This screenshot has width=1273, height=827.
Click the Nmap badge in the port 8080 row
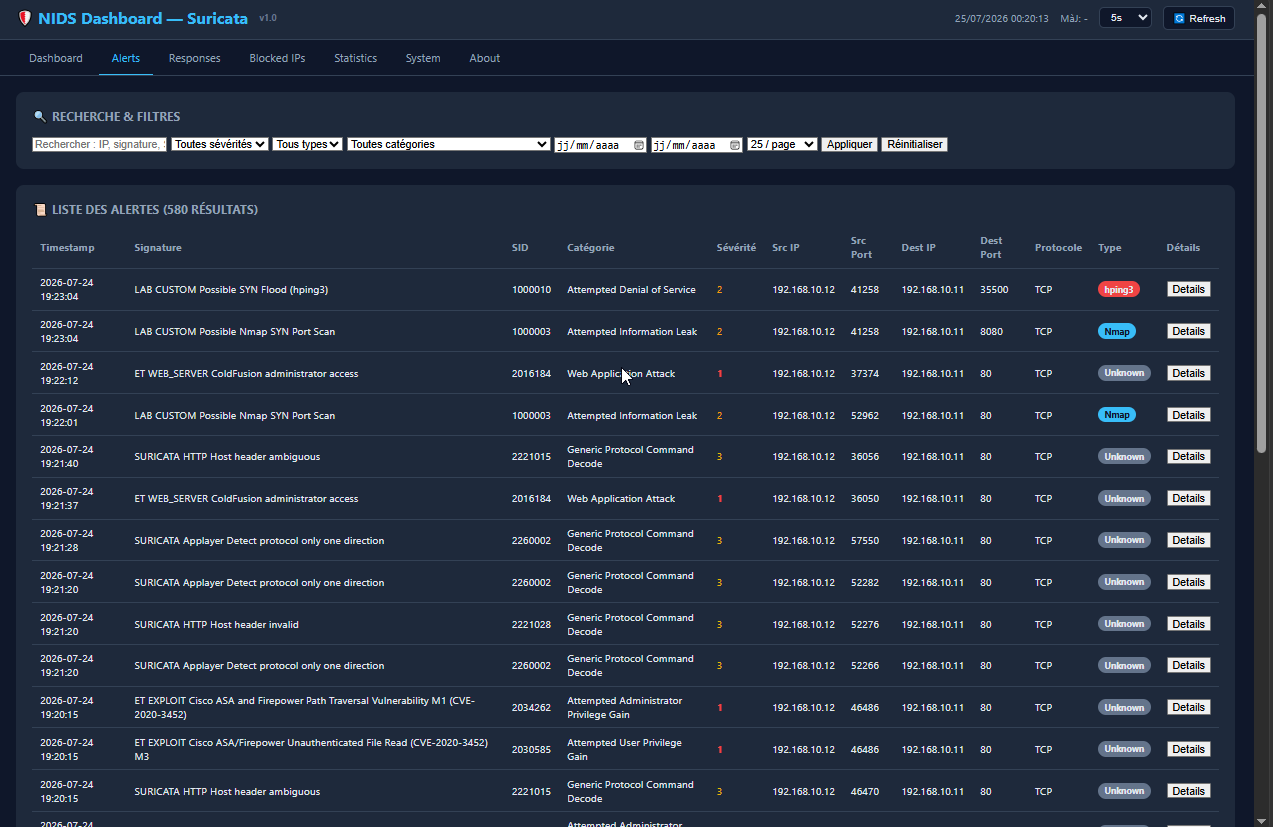[x=1116, y=331]
